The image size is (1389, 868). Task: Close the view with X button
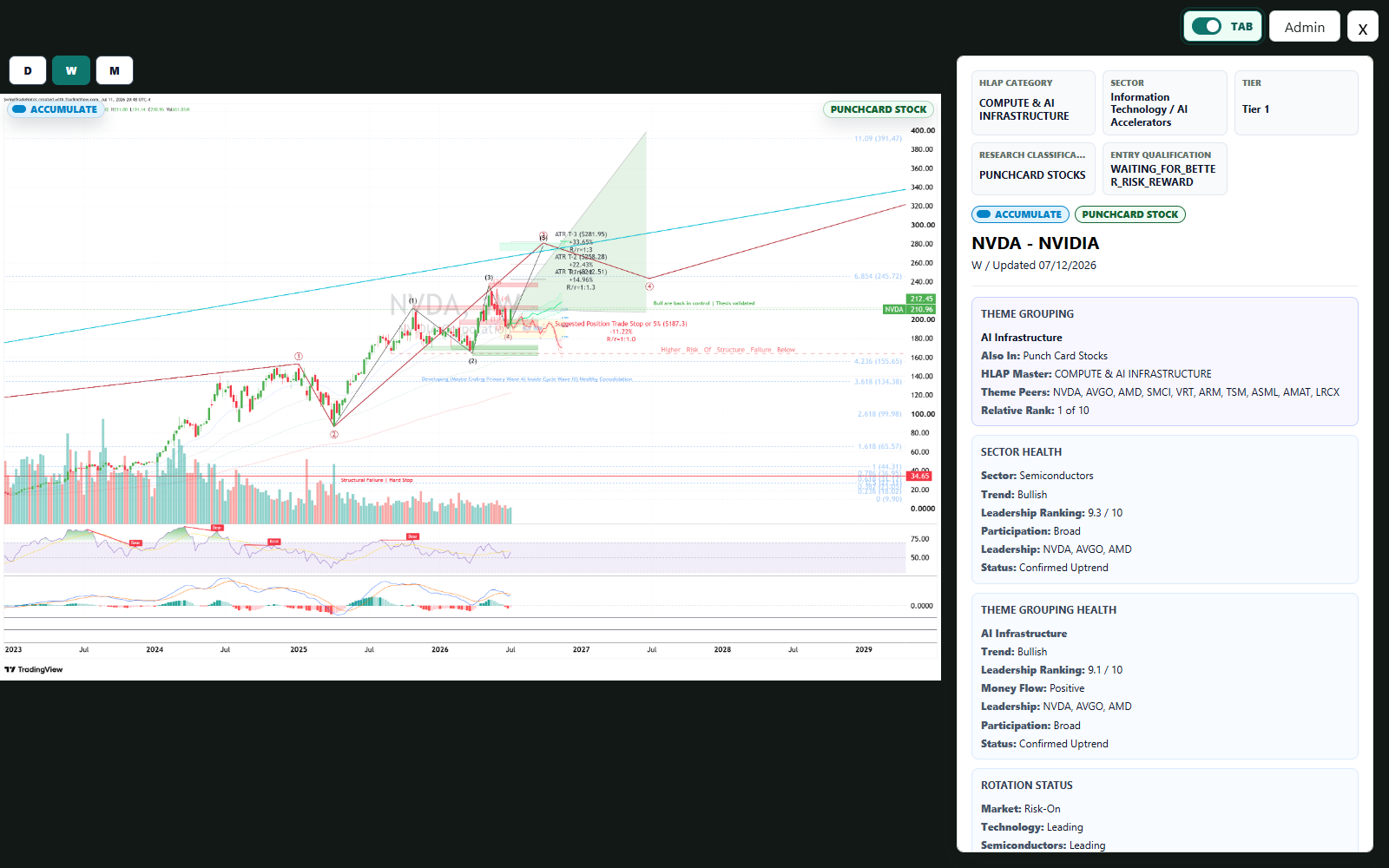tap(1362, 27)
